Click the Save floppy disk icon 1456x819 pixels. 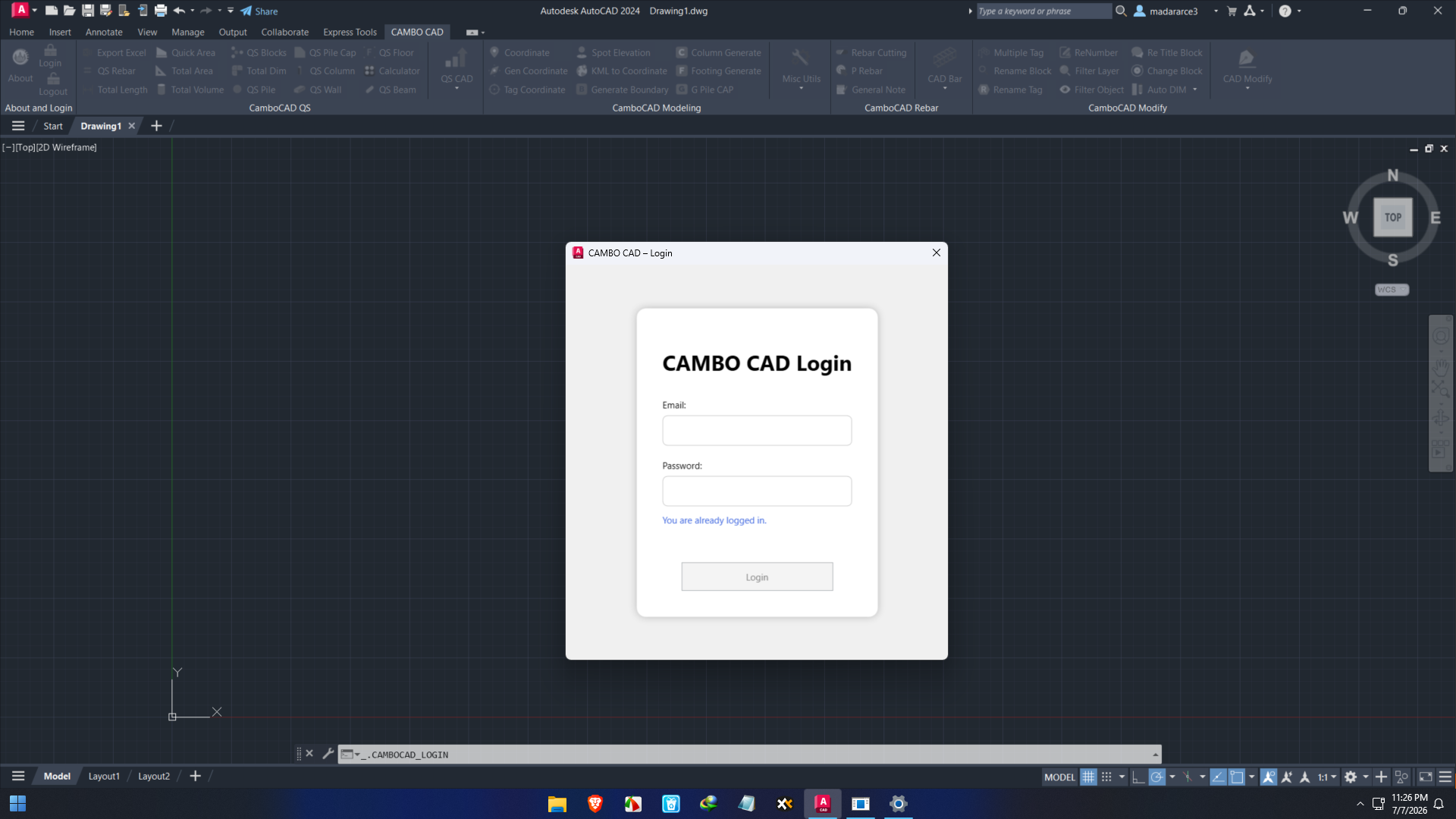(88, 11)
